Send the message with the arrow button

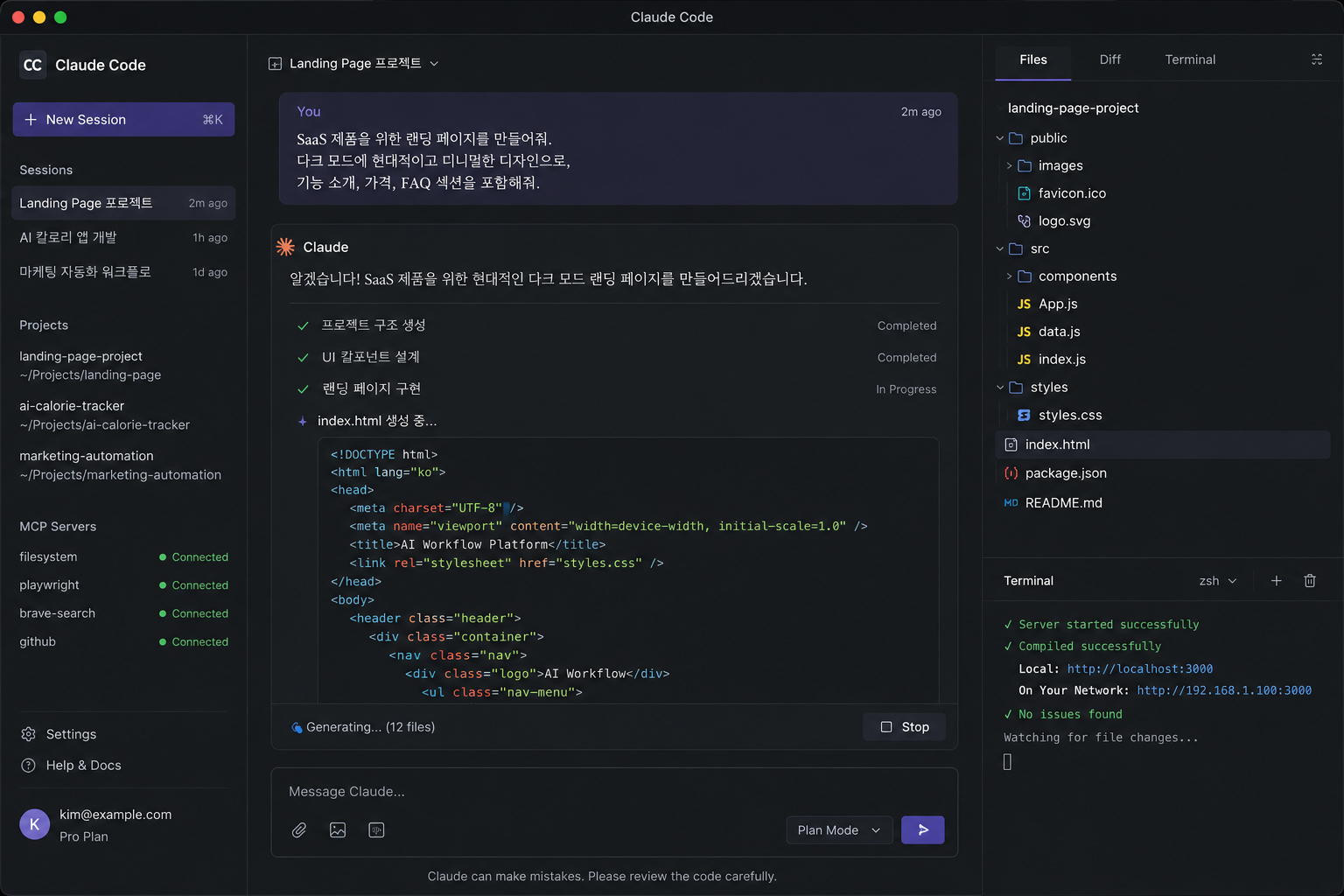tap(922, 830)
